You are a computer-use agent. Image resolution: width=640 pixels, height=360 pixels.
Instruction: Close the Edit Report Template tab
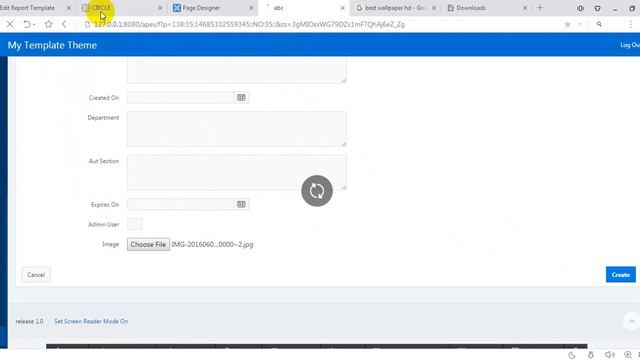click(69, 8)
